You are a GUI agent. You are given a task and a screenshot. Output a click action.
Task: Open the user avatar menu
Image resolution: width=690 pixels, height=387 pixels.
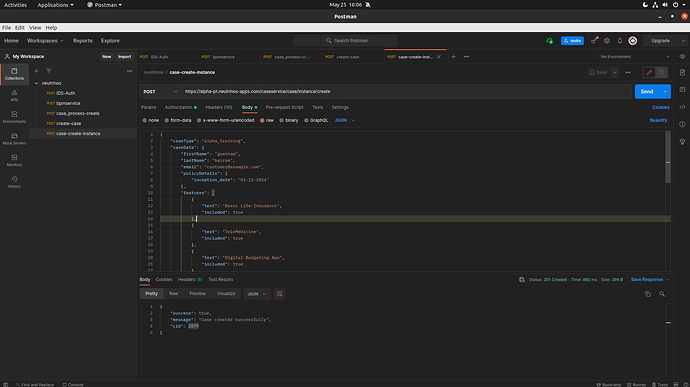633,41
